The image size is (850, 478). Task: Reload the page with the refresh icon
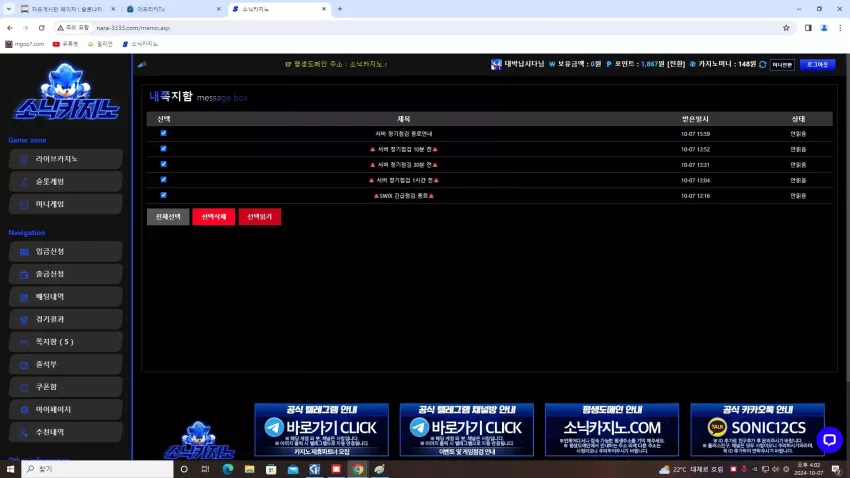click(41, 28)
